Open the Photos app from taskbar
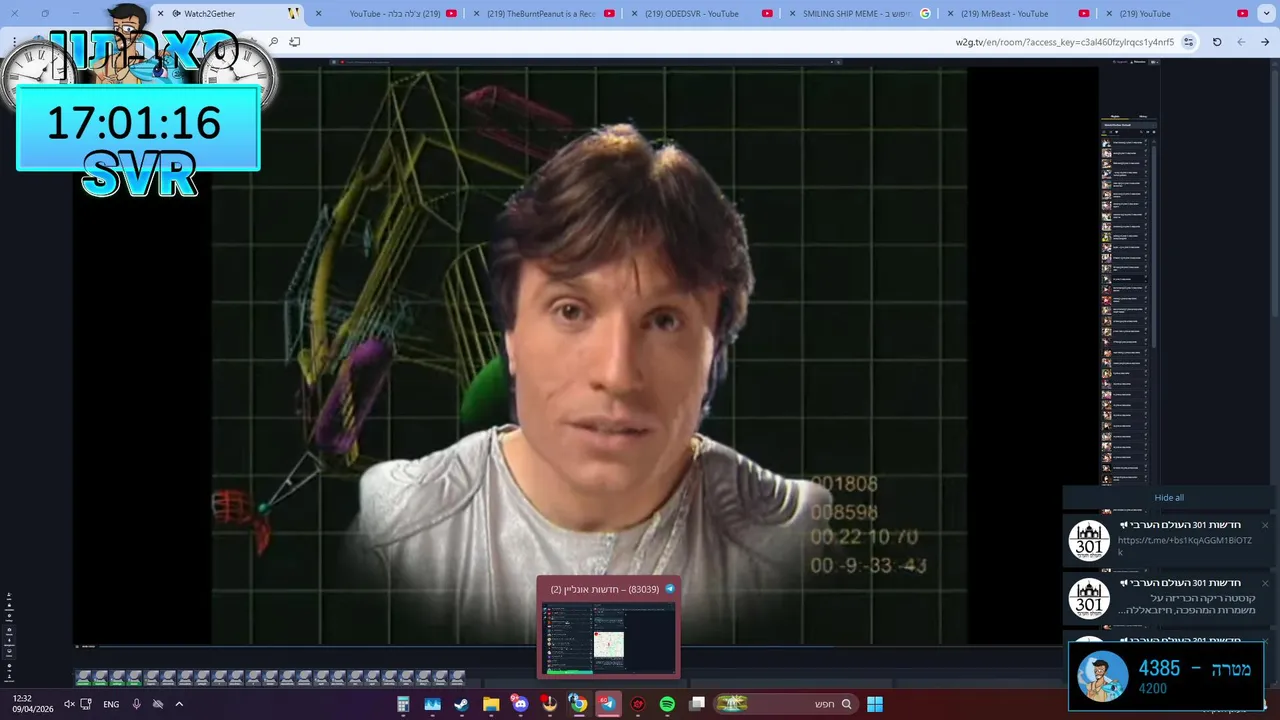Image resolution: width=1280 pixels, height=720 pixels. [433, 704]
